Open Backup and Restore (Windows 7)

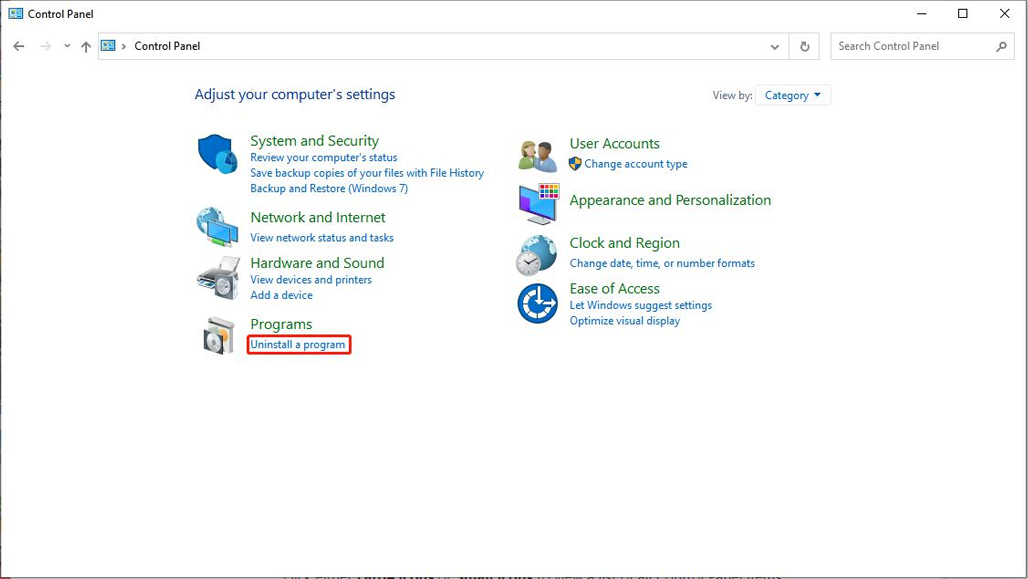click(328, 188)
